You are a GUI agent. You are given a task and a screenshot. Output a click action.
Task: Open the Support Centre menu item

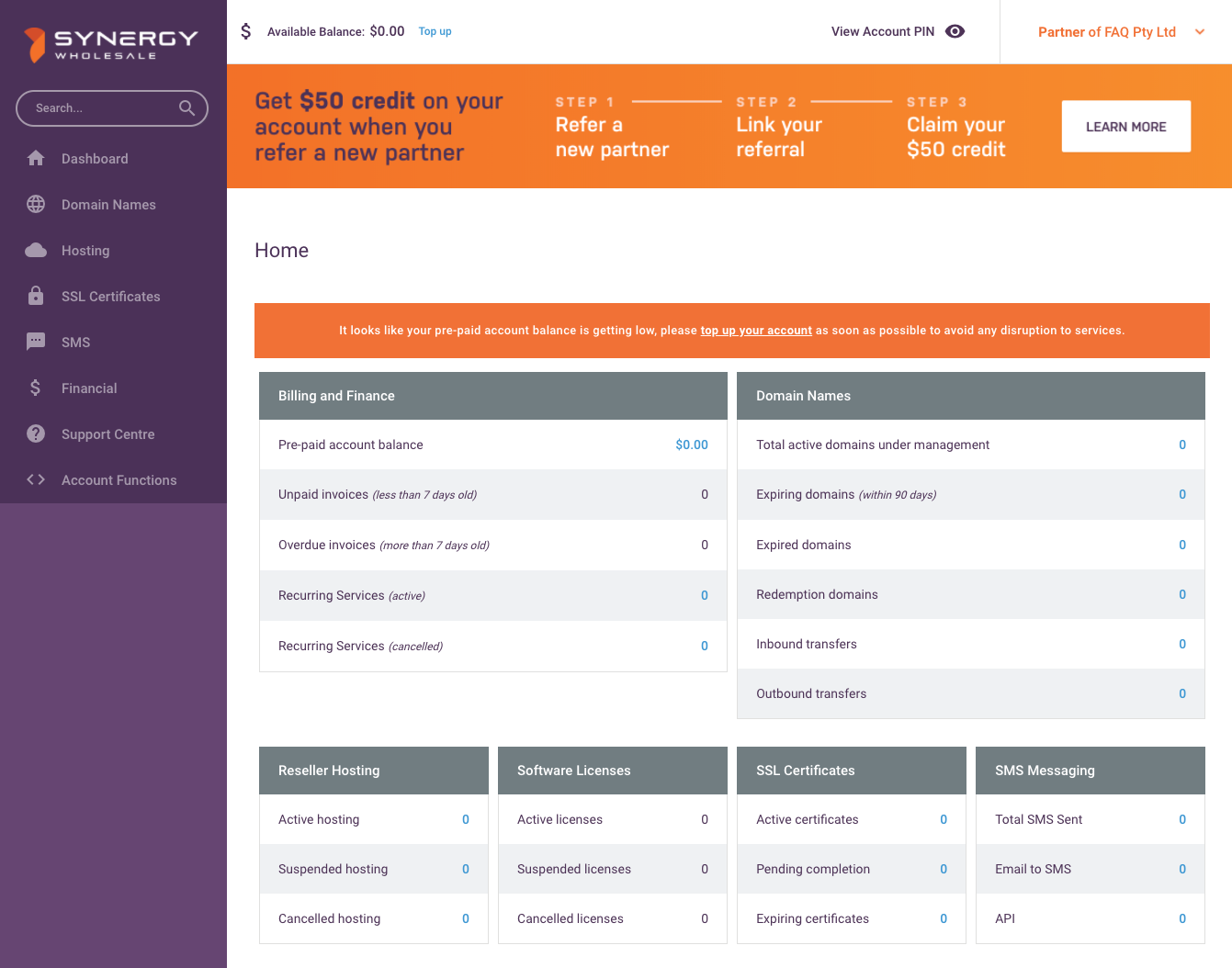pyautogui.click(x=107, y=434)
